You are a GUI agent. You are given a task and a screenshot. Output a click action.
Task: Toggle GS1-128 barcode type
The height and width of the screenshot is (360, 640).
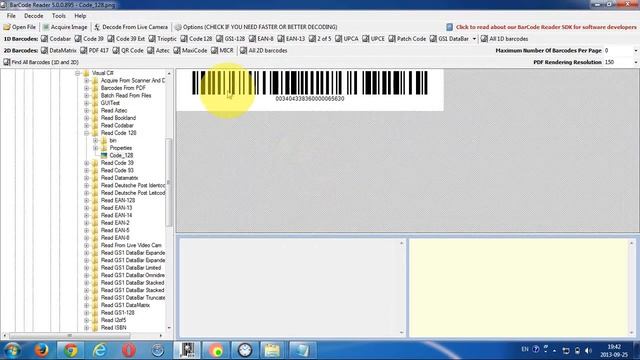tap(231, 39)
